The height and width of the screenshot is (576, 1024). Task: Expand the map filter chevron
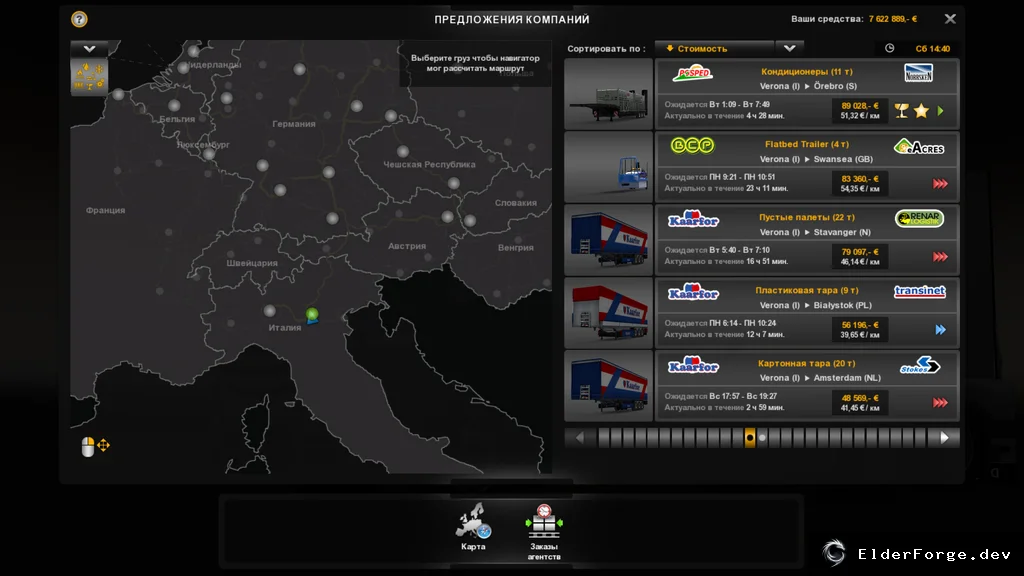pos(89,49)
